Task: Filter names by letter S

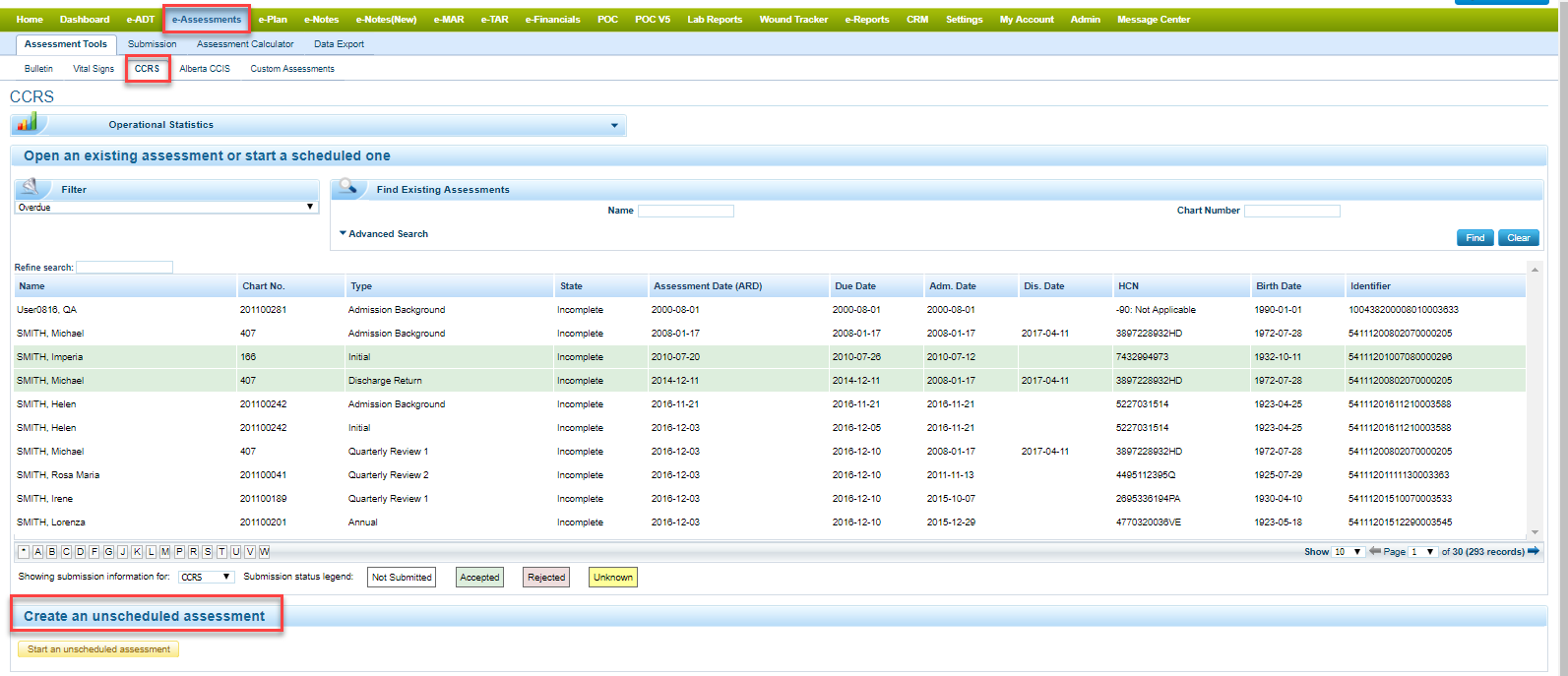Action: 207,552
